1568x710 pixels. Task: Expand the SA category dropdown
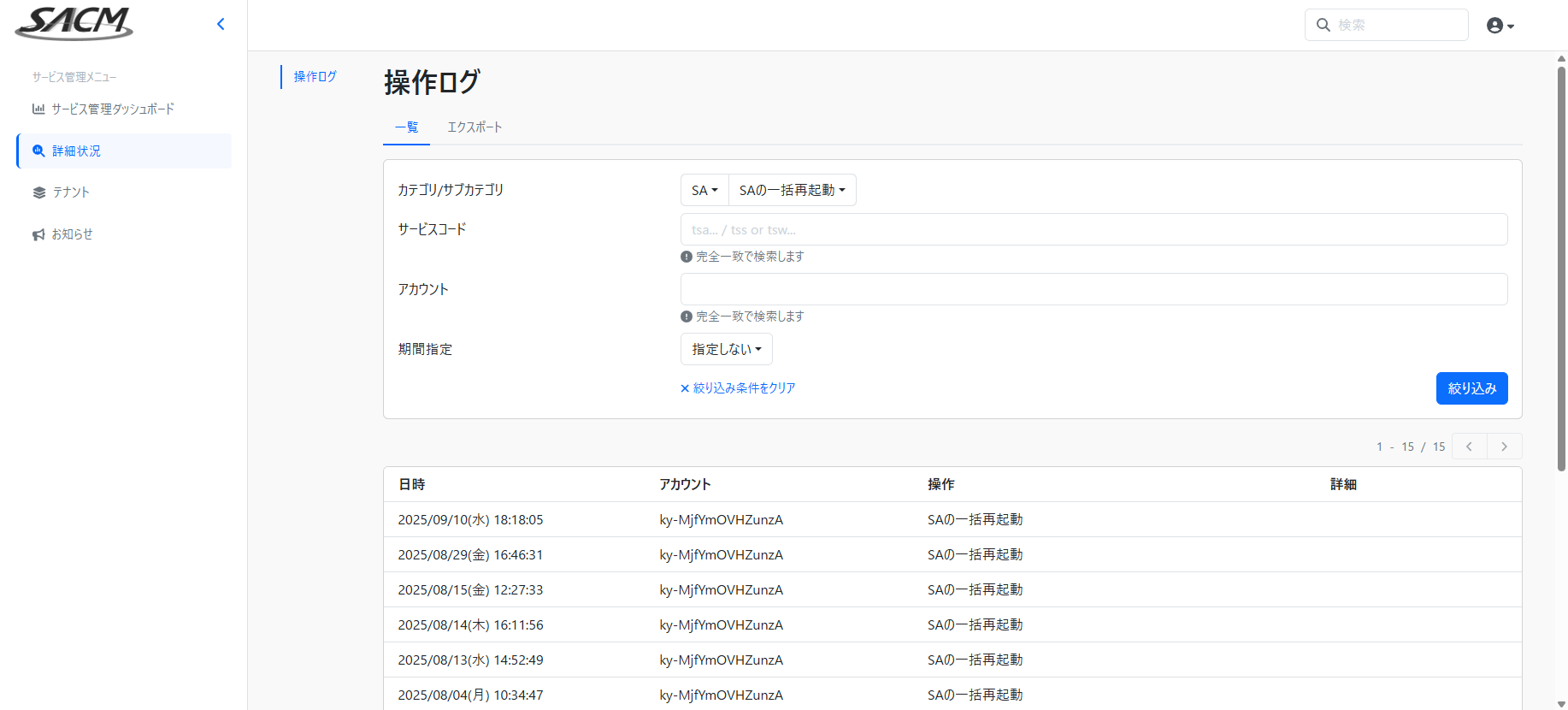(x=704, y=190)
